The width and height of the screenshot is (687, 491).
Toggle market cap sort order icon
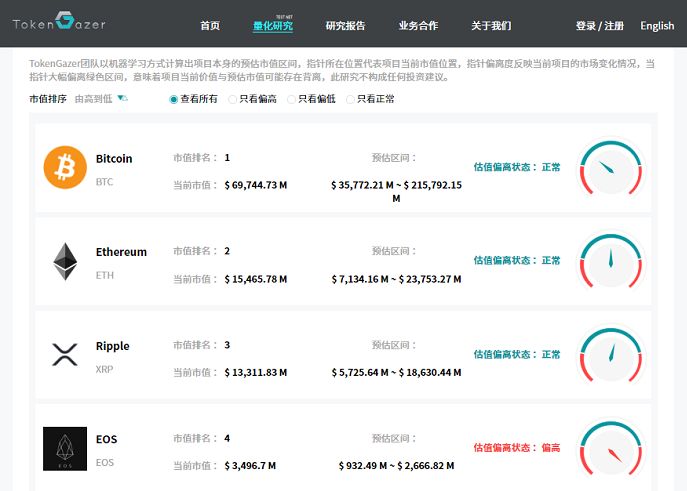(123, 98)
